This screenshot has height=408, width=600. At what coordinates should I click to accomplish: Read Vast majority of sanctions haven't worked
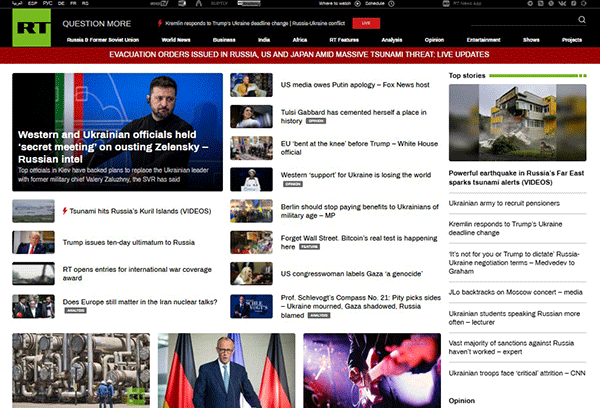pos(511,347)
